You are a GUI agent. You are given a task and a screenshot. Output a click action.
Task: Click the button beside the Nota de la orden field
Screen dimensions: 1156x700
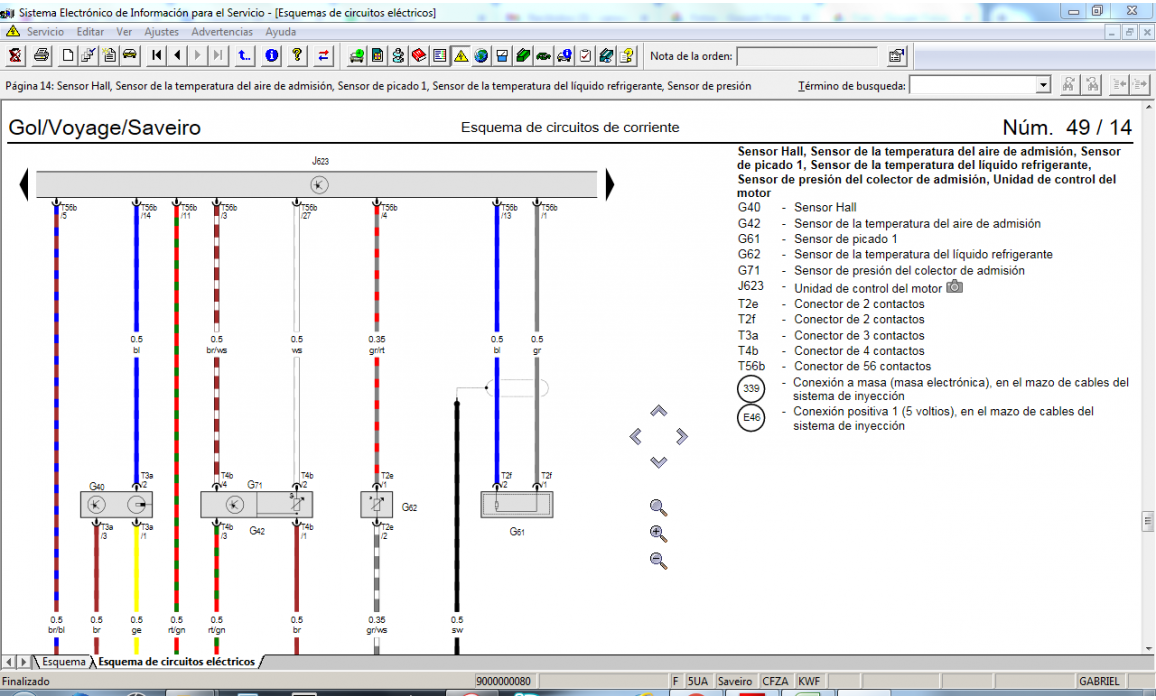pyautogui.click(x=897, y=56)
